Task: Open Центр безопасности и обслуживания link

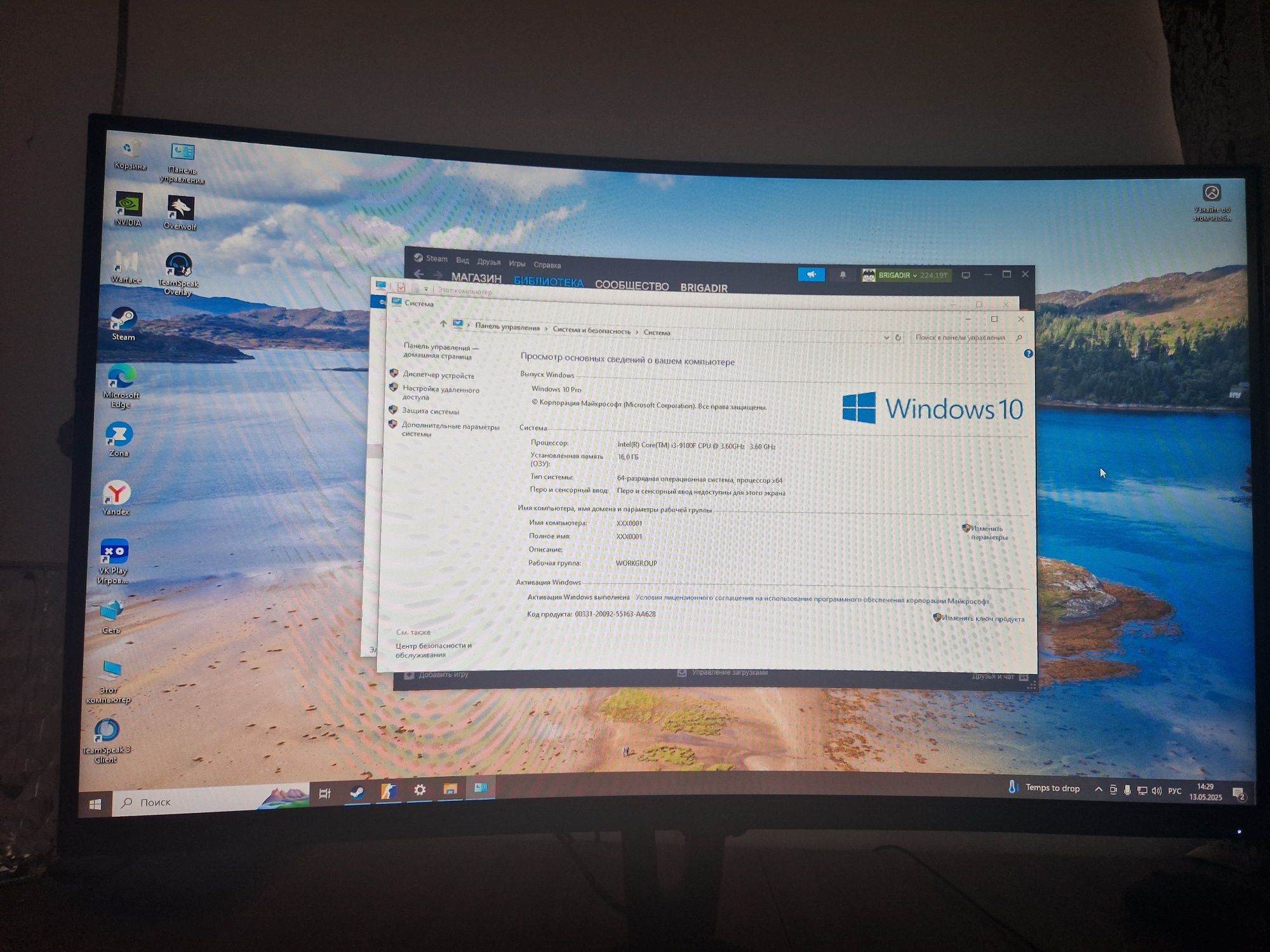Action: pos(434,650)
